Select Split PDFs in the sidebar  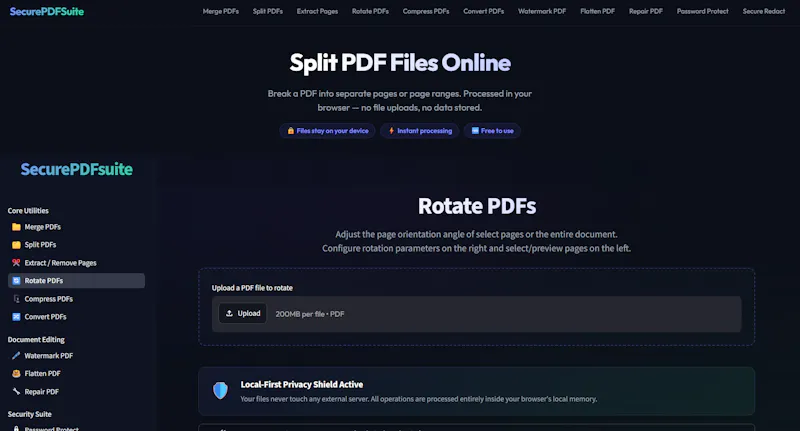[77, 245]
